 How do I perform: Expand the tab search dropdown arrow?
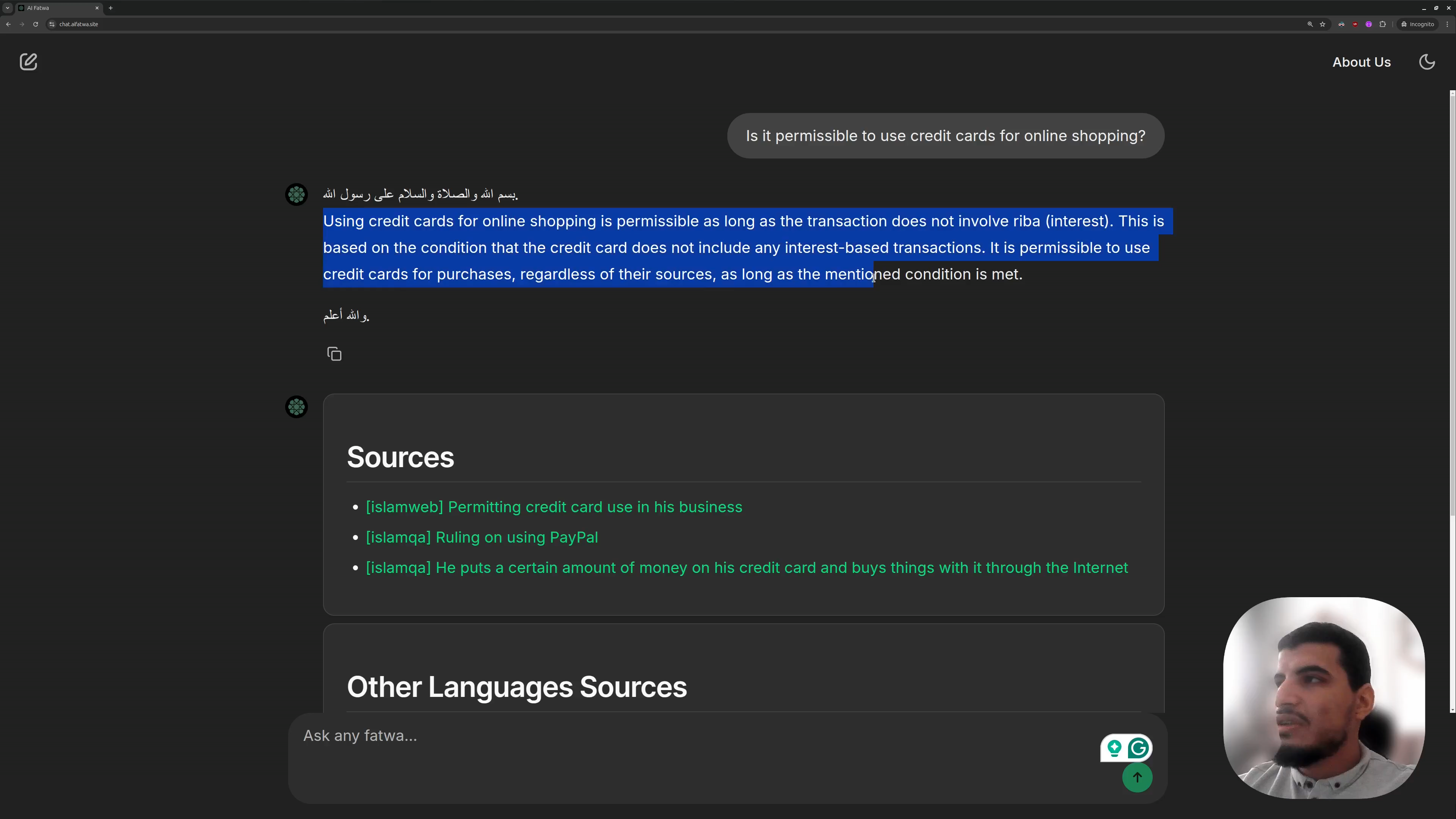tap(7, 8)
